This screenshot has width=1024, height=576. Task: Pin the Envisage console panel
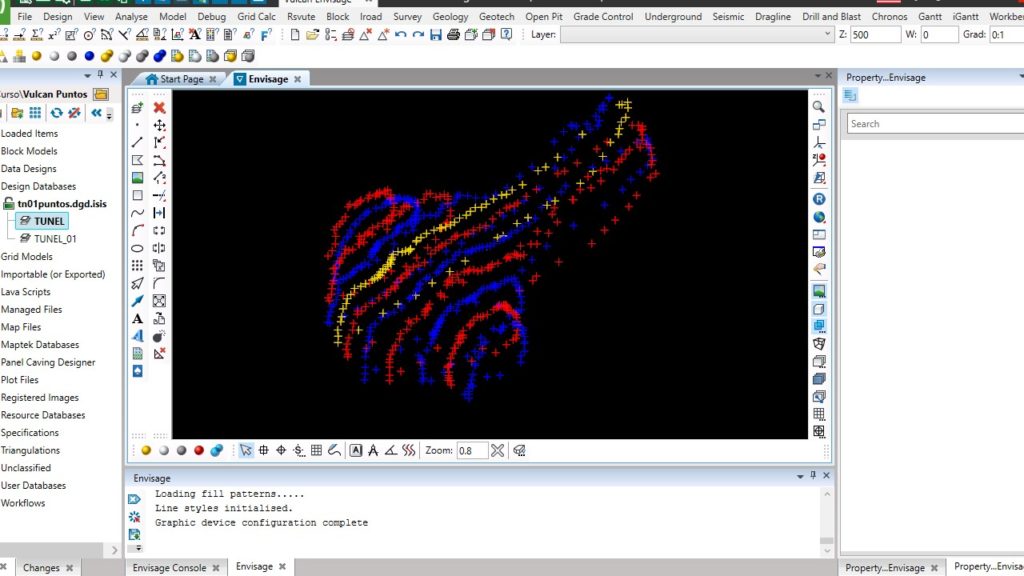813,475
